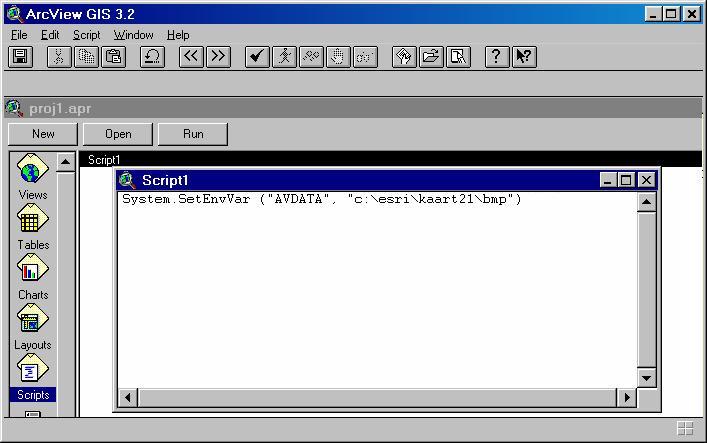Click the Undo toolbar icon
This screenshot has width=707, height=443.
[152, 57]
